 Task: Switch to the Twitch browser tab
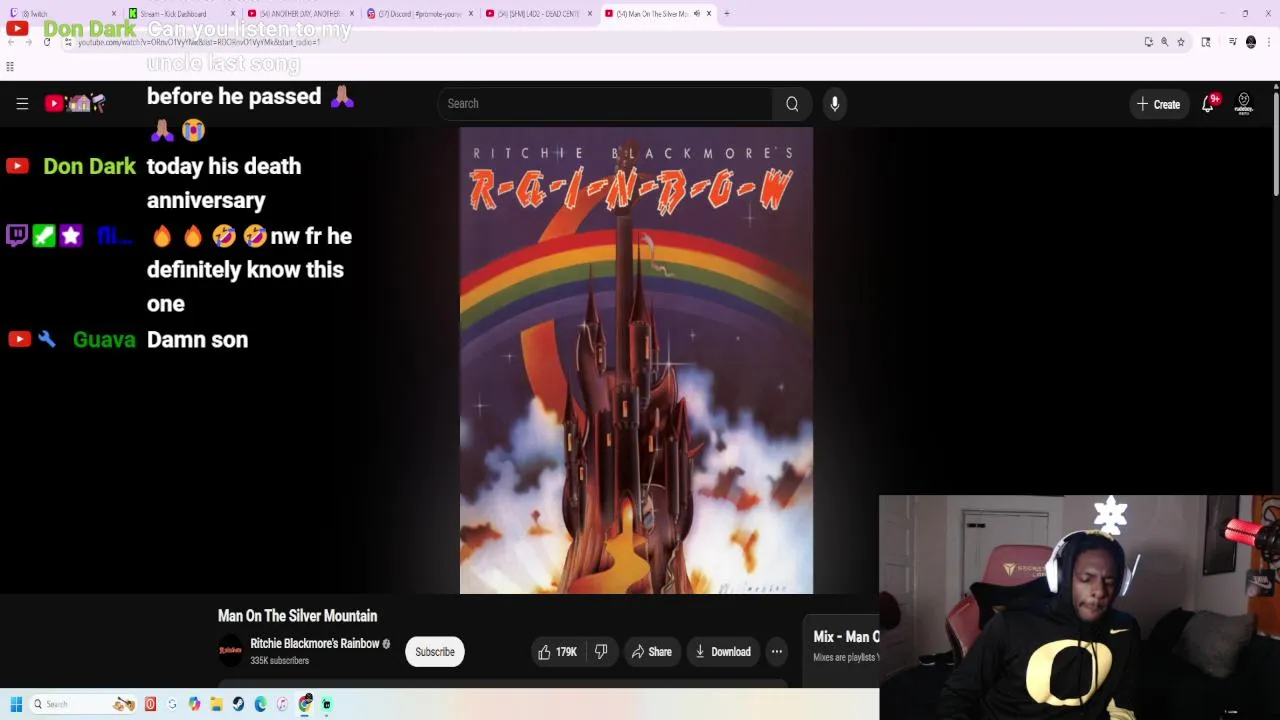click(60, 14)
